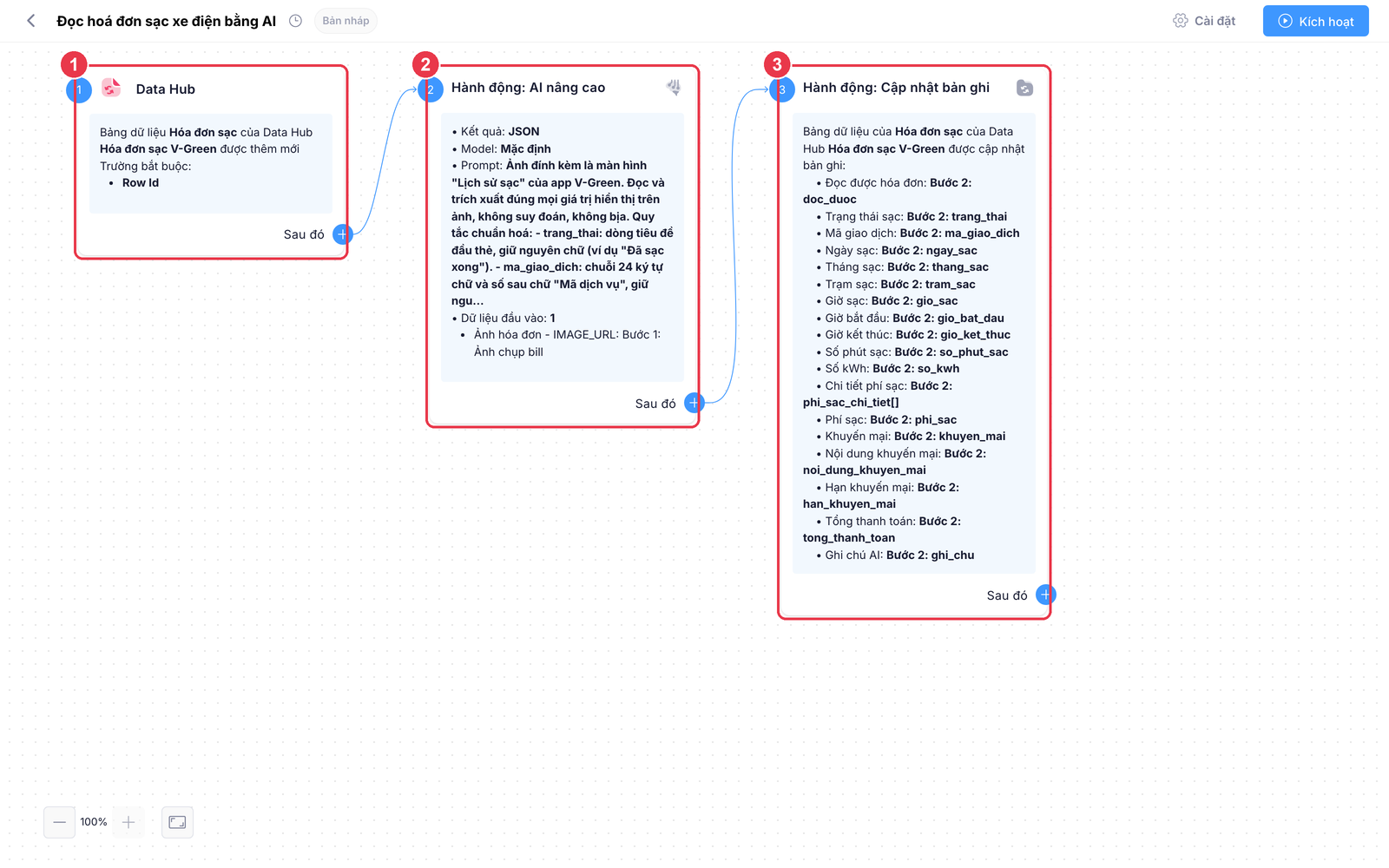This screenshot has height=868, width=1389.
Task: Open Hành động: Cập nhật bản ghi title
Action: coord(896,88)
